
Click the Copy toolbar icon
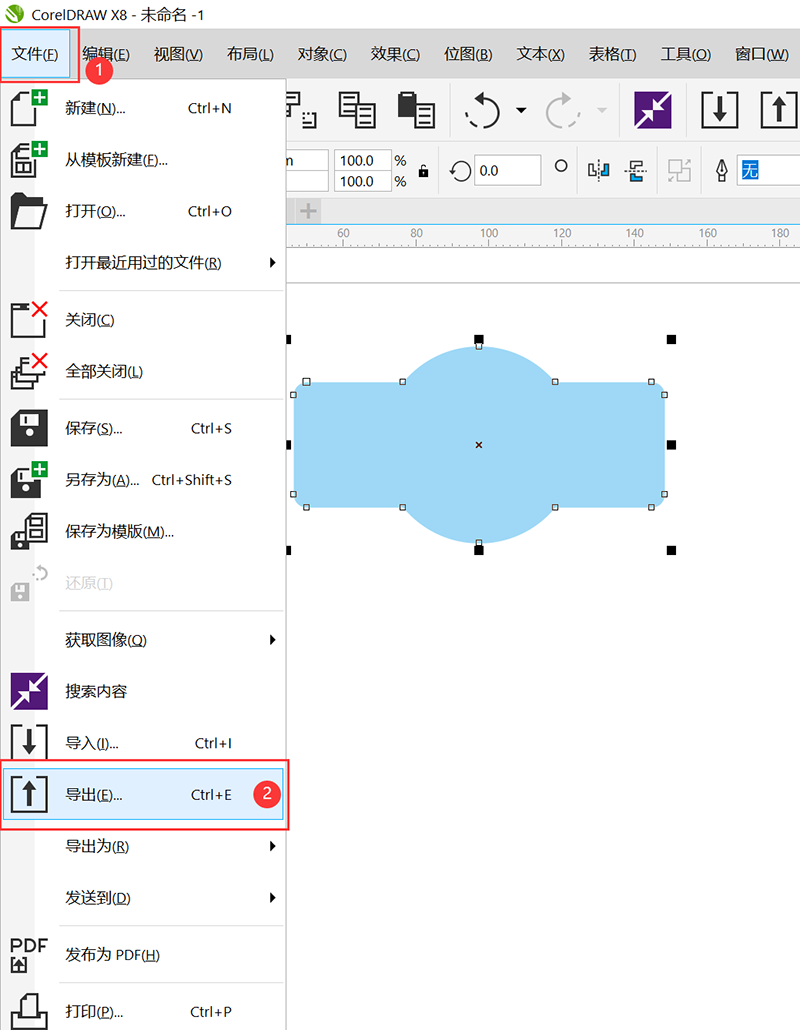coord(357,110)
